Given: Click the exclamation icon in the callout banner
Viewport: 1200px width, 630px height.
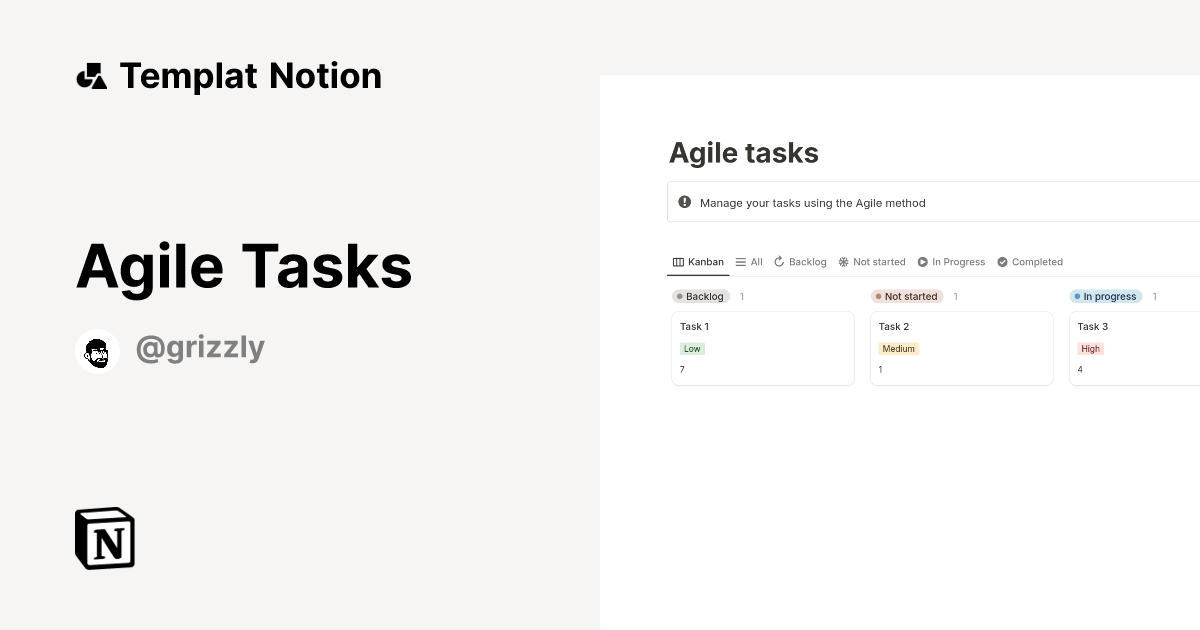Looking at the screenshot, I should (x=685, y=201).
